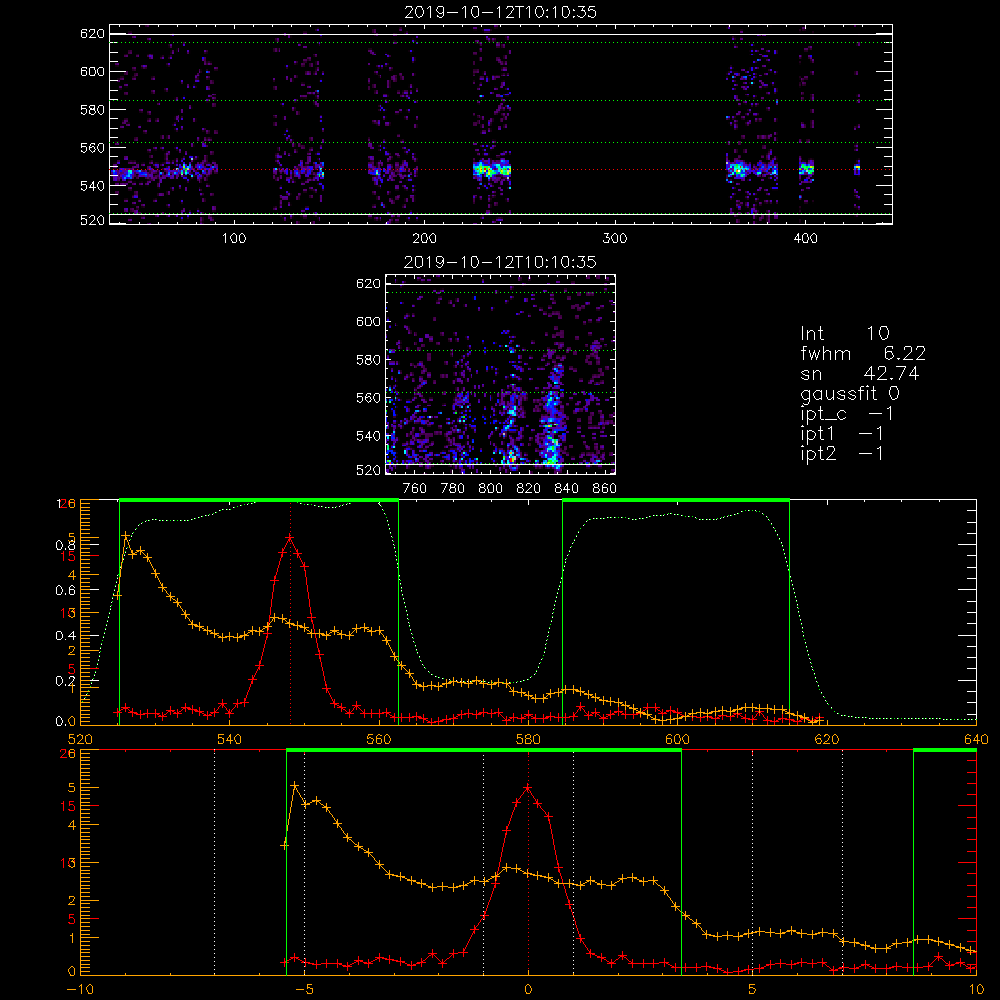Click x-axis label "200" on top spectrogram
Screen dimensions: 1000x1000
pos(425,239)
